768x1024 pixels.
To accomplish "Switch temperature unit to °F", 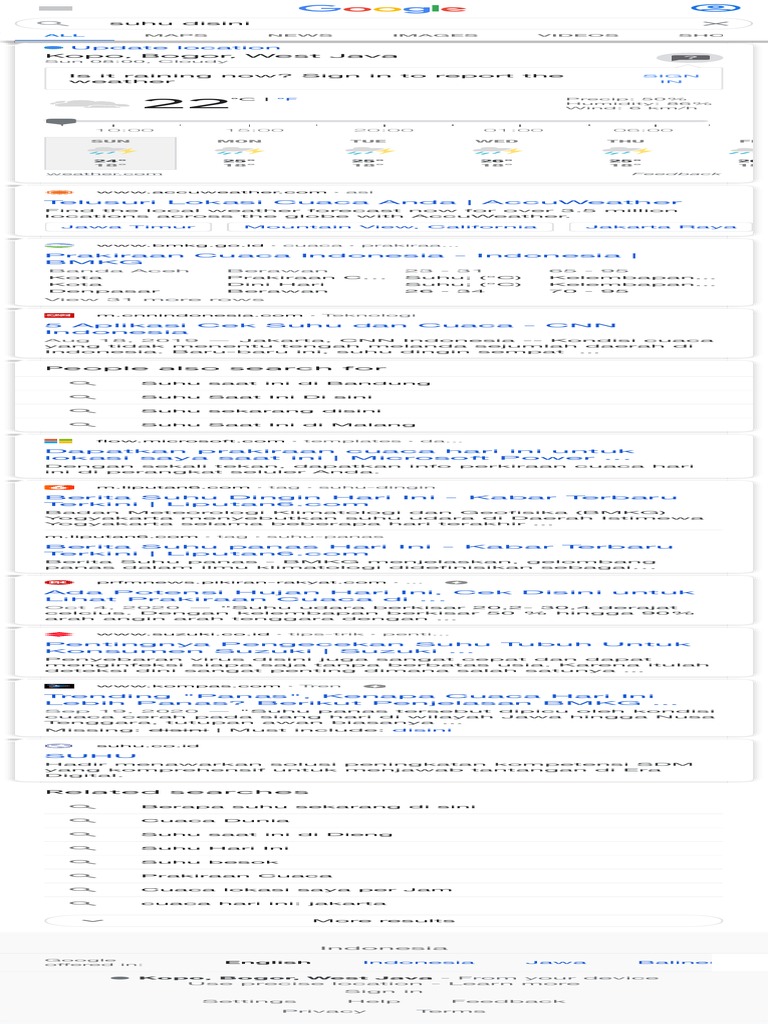I will tap(287, 99).
